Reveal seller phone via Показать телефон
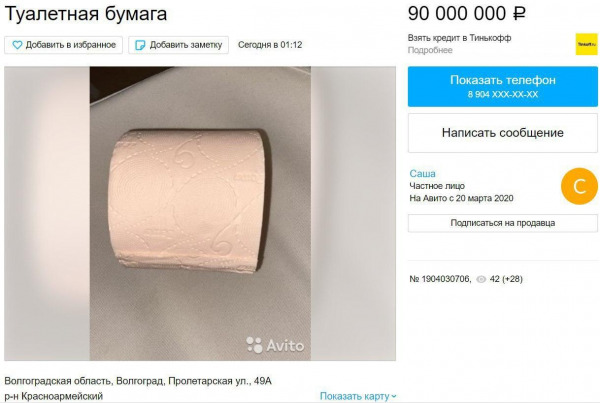Image resolution: width=600 pixels, height=403 pixels. [502, 86]
